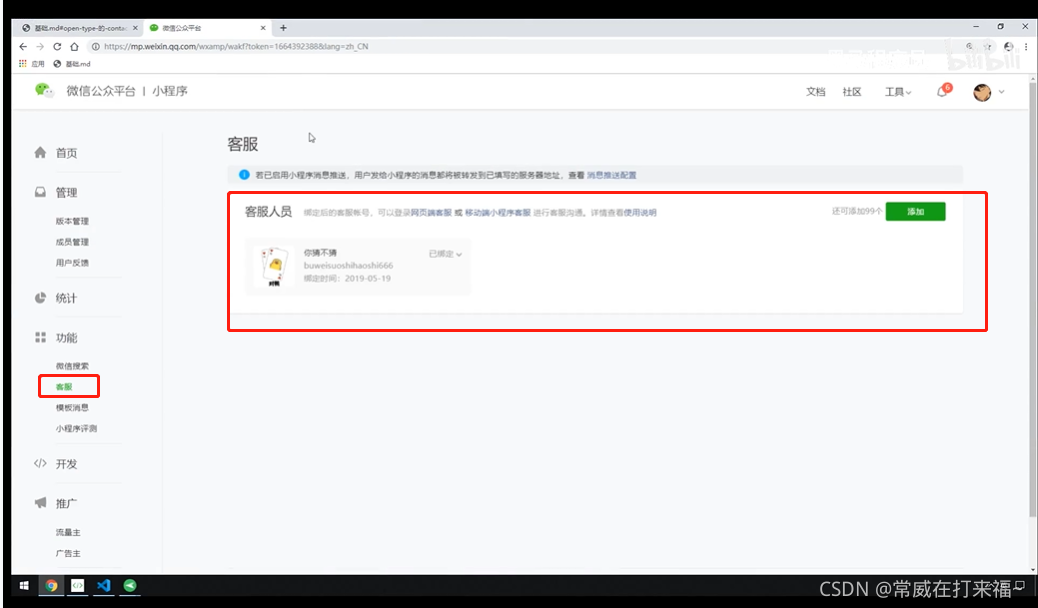Reload the page with the refresh icon
The width and height of the screenshot is (1038, 608).
57,46
